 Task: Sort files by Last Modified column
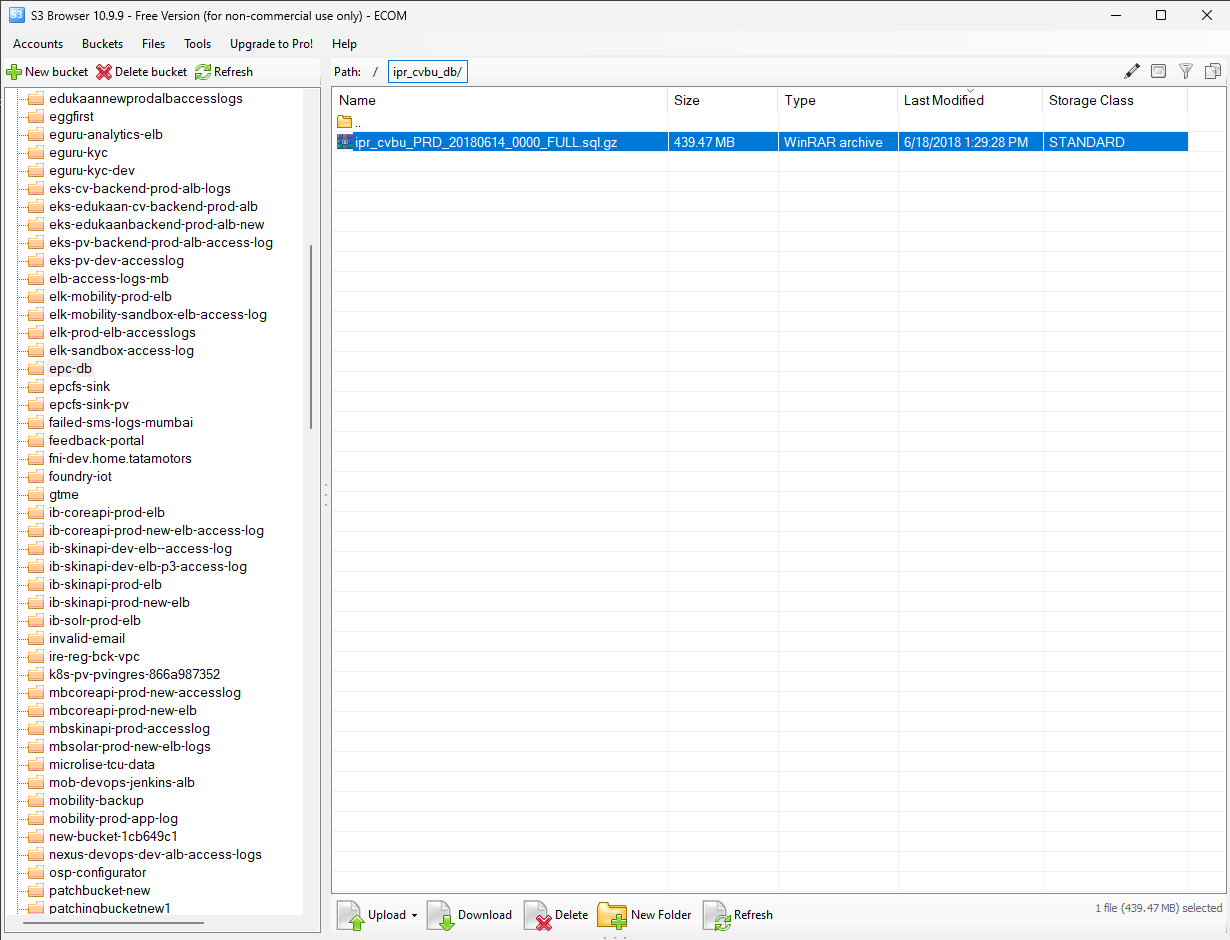point(943,101)
